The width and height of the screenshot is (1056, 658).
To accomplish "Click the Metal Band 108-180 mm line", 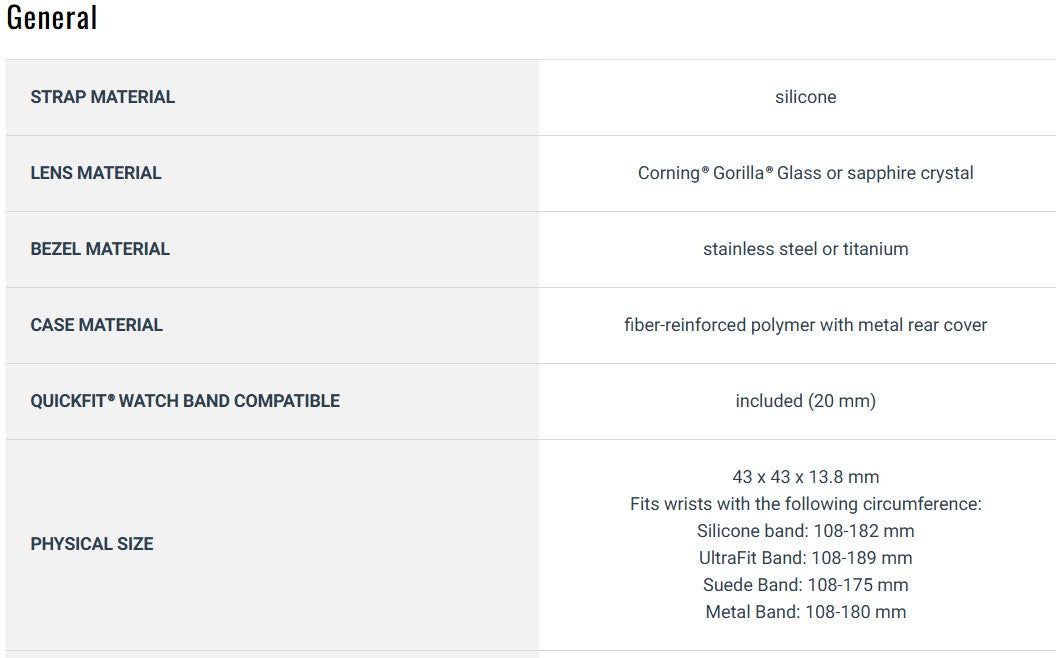I will (805, 612).
